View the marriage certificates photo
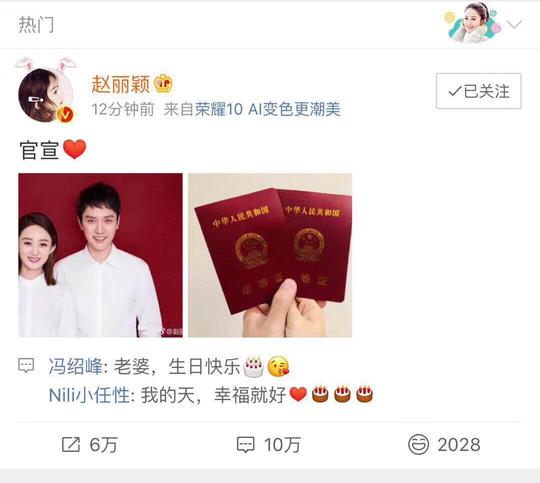 click(x=270, y=255)
